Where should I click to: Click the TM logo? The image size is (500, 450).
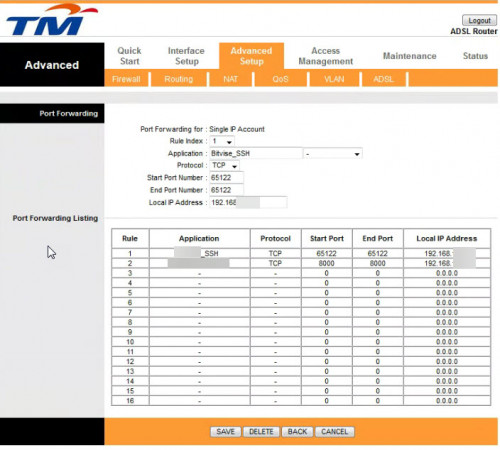[52, 20]
